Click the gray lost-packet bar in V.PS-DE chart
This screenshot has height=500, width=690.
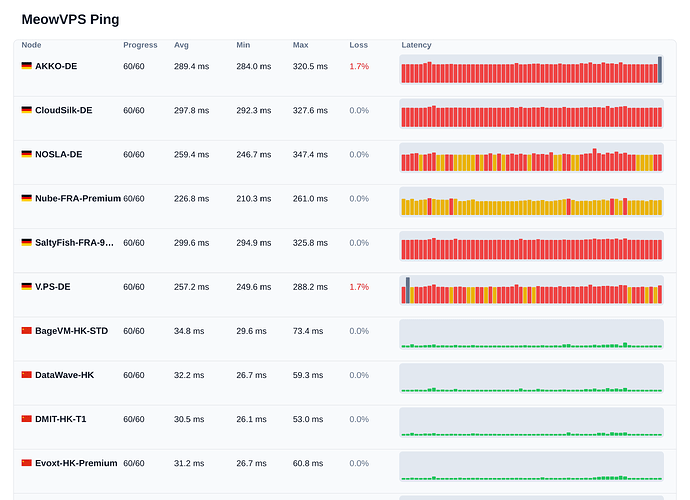click(x=408, y=290)
